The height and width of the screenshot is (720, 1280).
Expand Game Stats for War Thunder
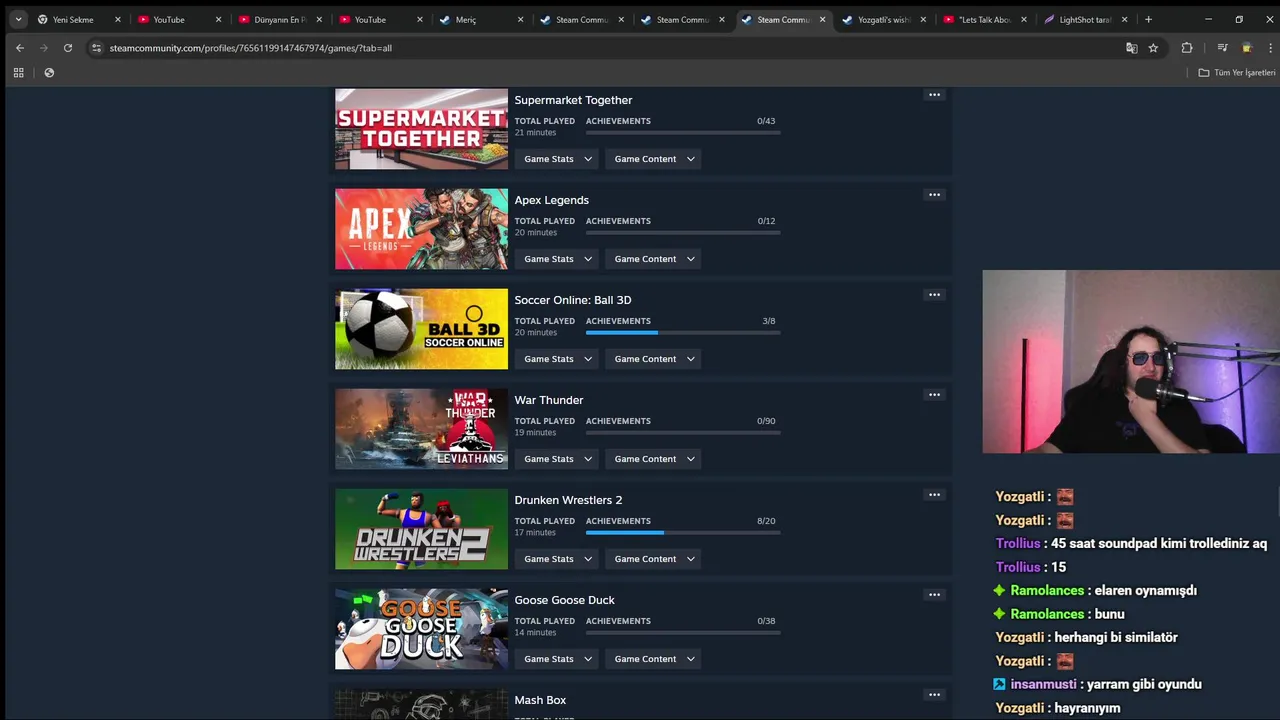click(x=558, y=459)
